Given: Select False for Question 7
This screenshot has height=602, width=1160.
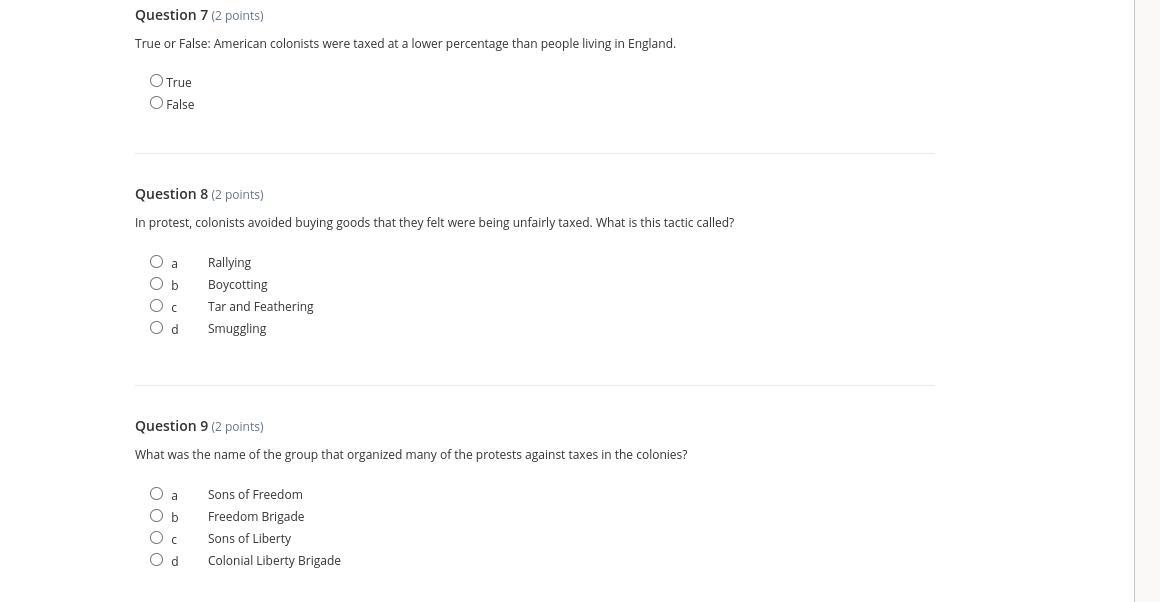Looking at the screenshot, I should [x=156, y=103].
